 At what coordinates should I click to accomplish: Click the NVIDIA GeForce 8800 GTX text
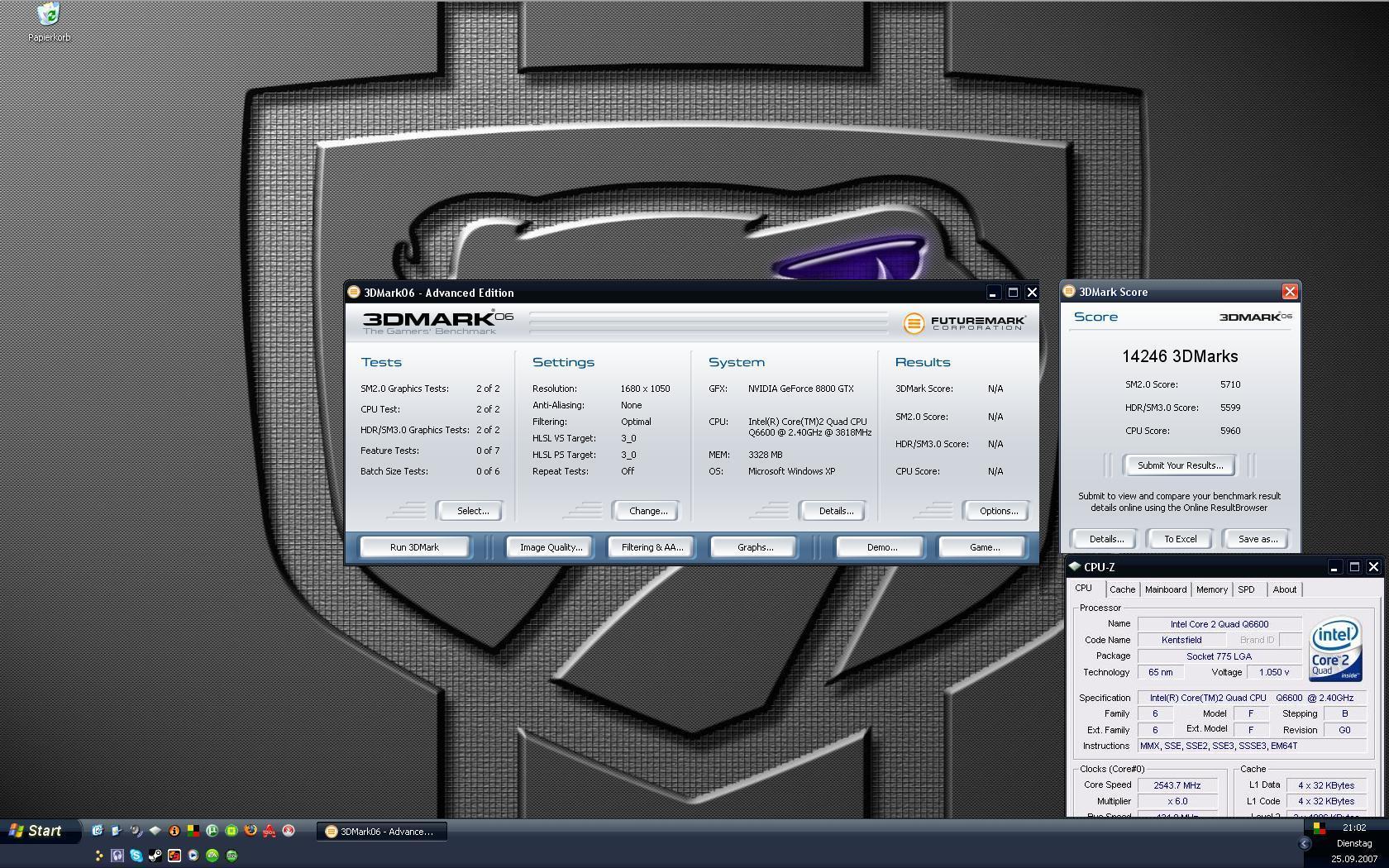click(x=800, y=389)
